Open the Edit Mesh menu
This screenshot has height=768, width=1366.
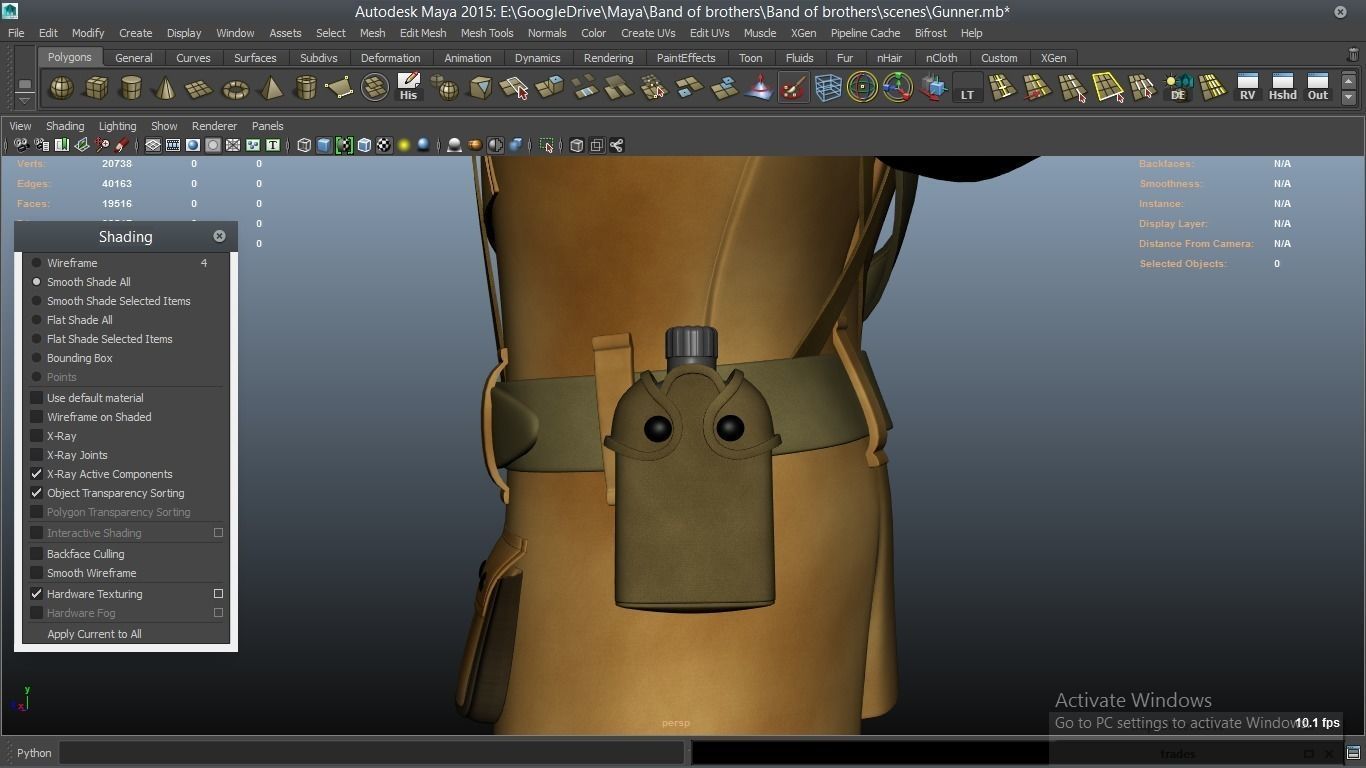click(x=423, y=33)
